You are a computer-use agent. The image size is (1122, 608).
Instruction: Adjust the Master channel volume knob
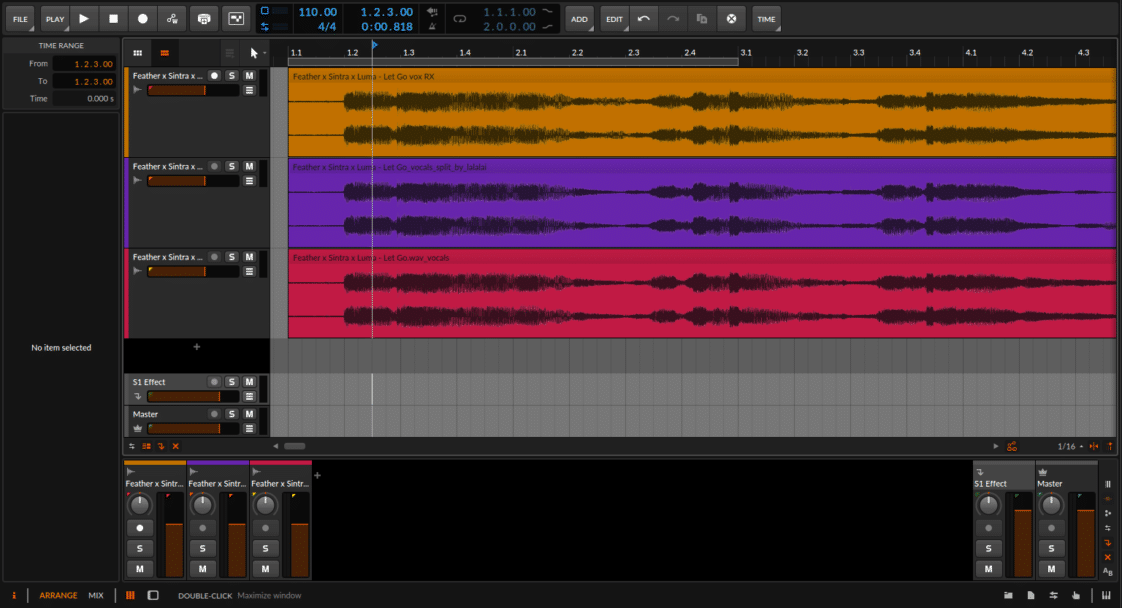point(1050,505)
